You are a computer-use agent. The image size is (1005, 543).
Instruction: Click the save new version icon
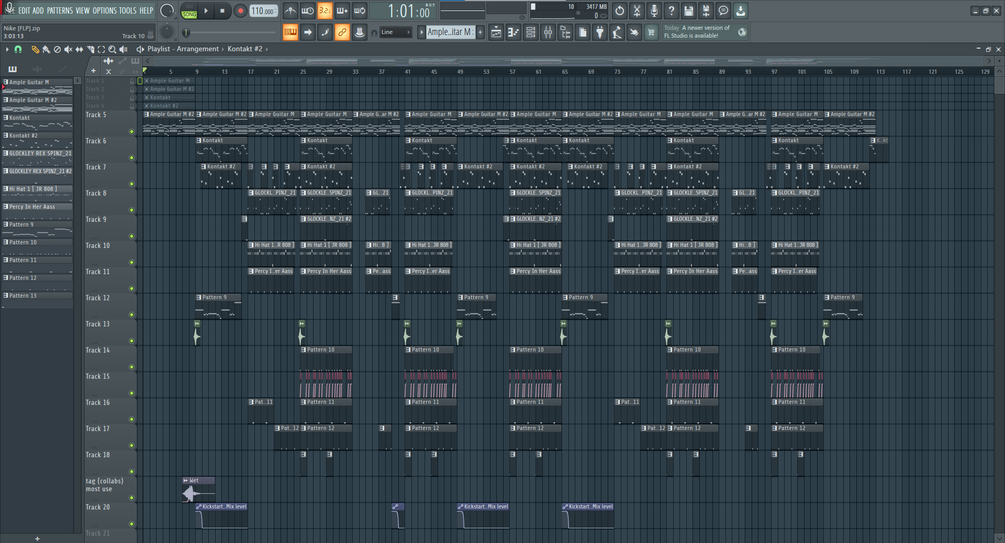[706, 11]
